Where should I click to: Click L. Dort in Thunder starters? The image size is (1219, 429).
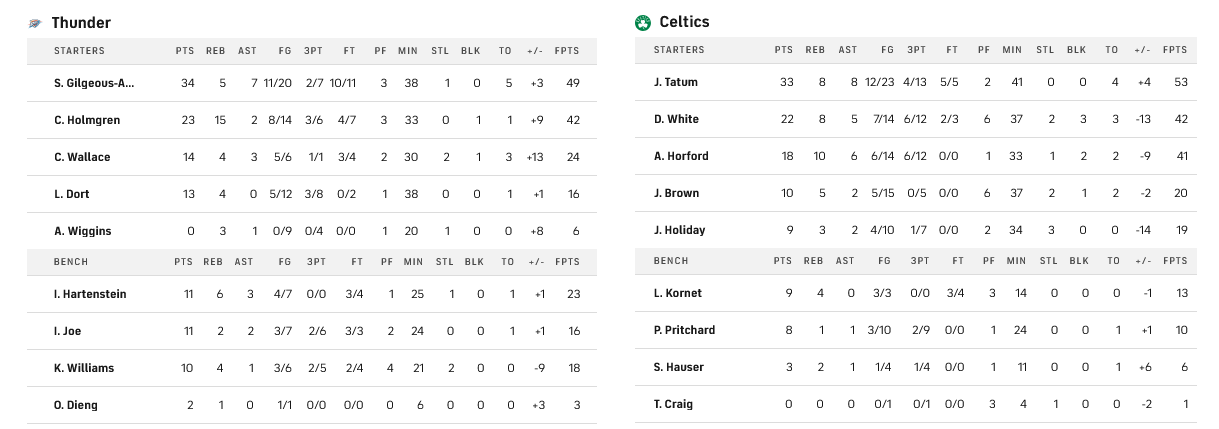(x=72, y=194)
